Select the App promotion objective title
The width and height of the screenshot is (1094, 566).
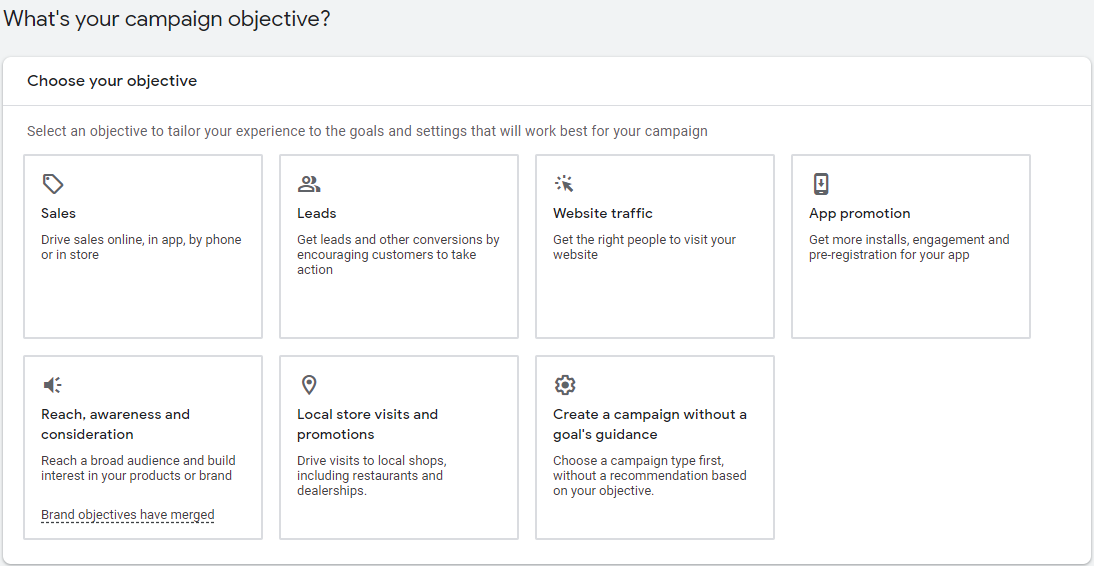pyautogui.click(x=859, y=213)
